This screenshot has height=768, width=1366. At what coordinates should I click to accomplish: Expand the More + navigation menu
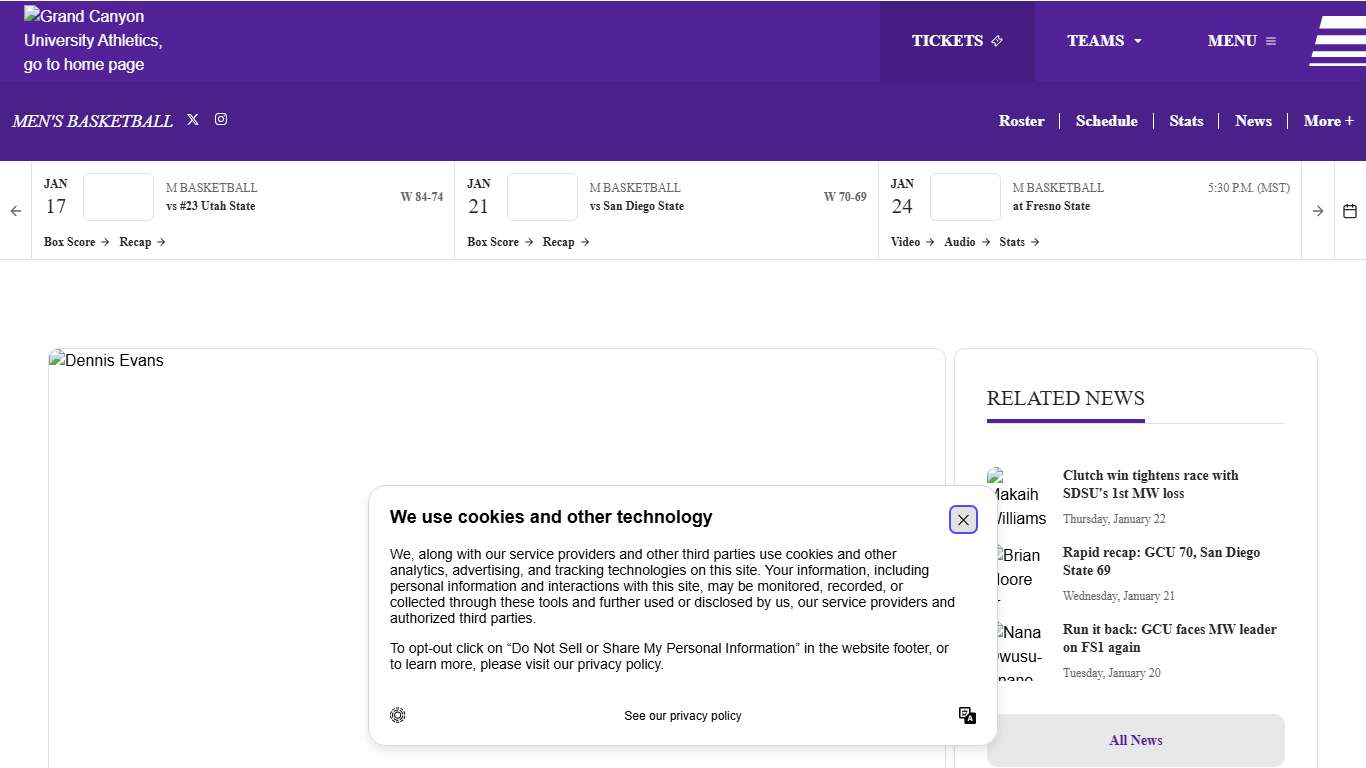click(1328, 121)
